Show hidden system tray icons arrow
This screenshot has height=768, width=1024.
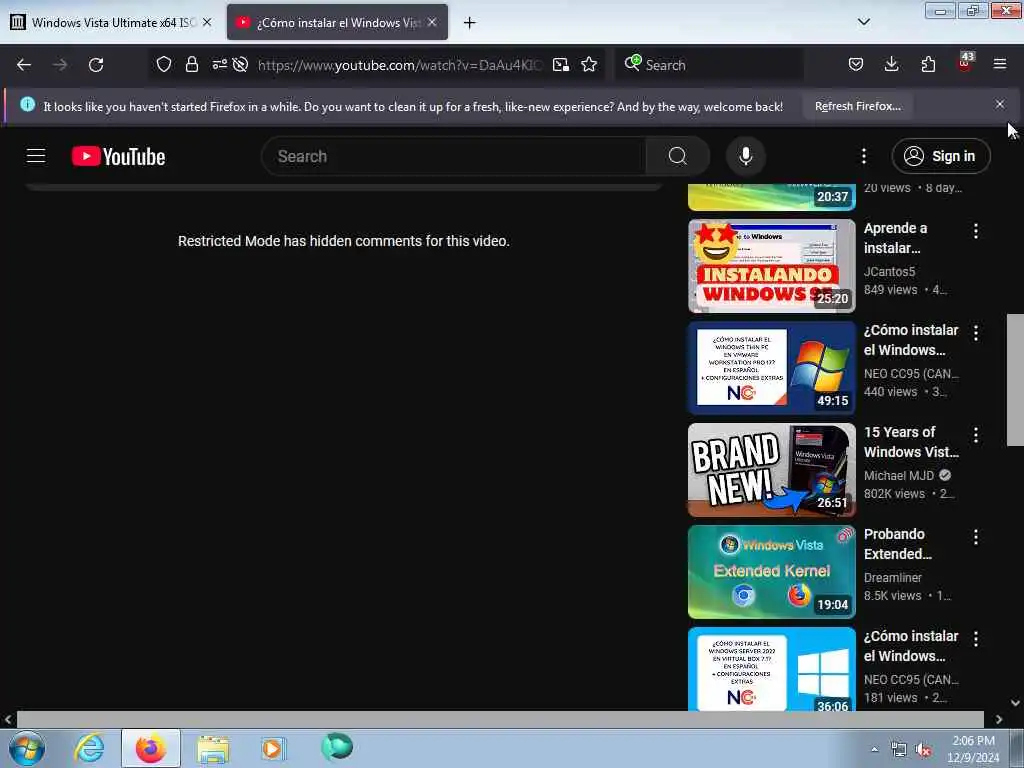874,750
